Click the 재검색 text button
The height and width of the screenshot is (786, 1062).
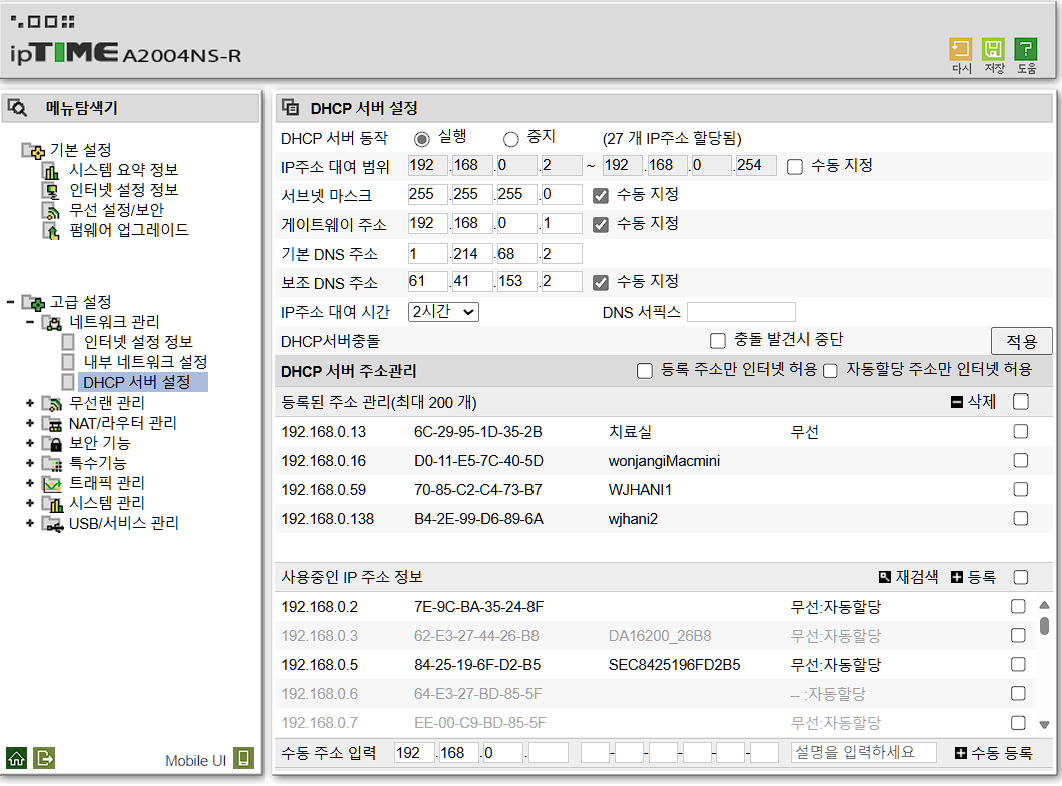917,577
